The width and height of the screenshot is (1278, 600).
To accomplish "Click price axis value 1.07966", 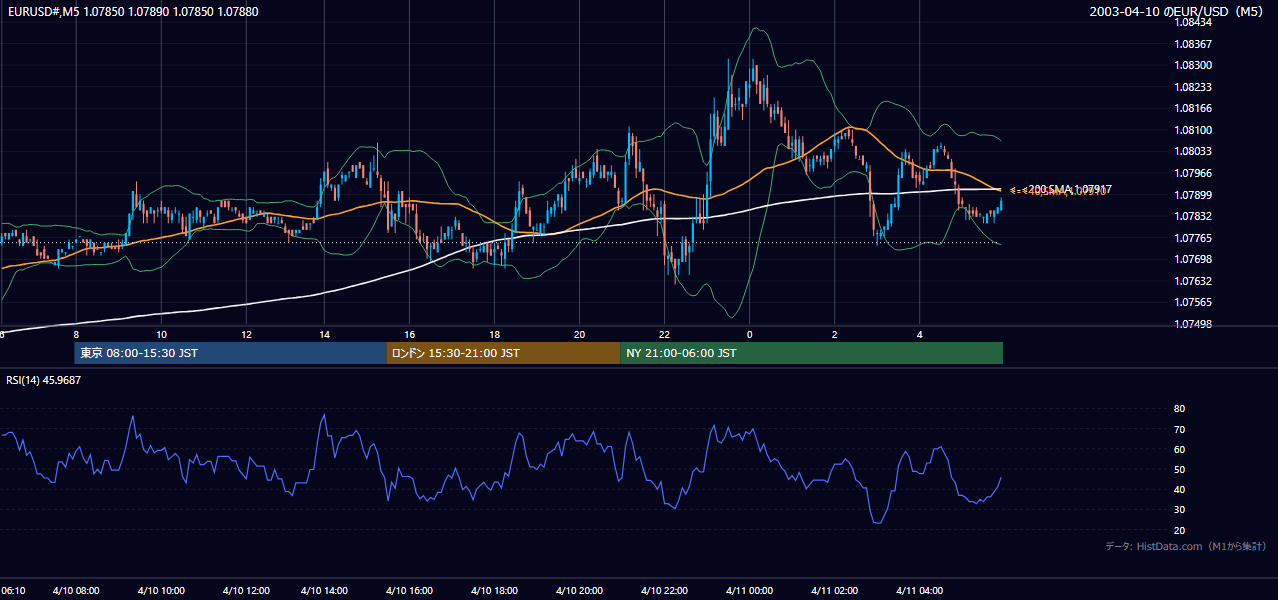I will pos(1192,173).
